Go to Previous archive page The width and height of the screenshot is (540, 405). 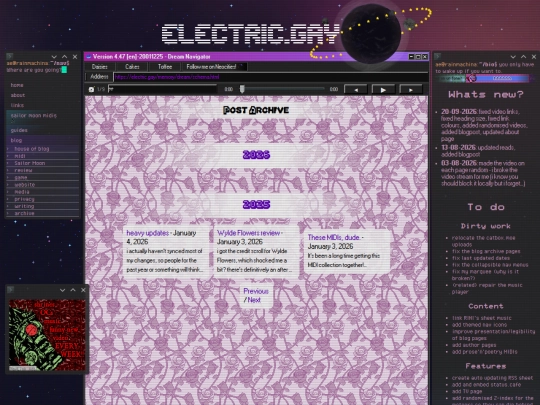256,291
